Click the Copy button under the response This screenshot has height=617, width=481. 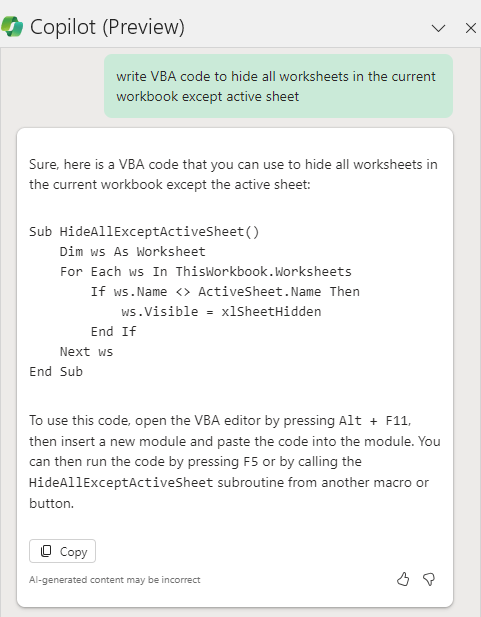62,551
